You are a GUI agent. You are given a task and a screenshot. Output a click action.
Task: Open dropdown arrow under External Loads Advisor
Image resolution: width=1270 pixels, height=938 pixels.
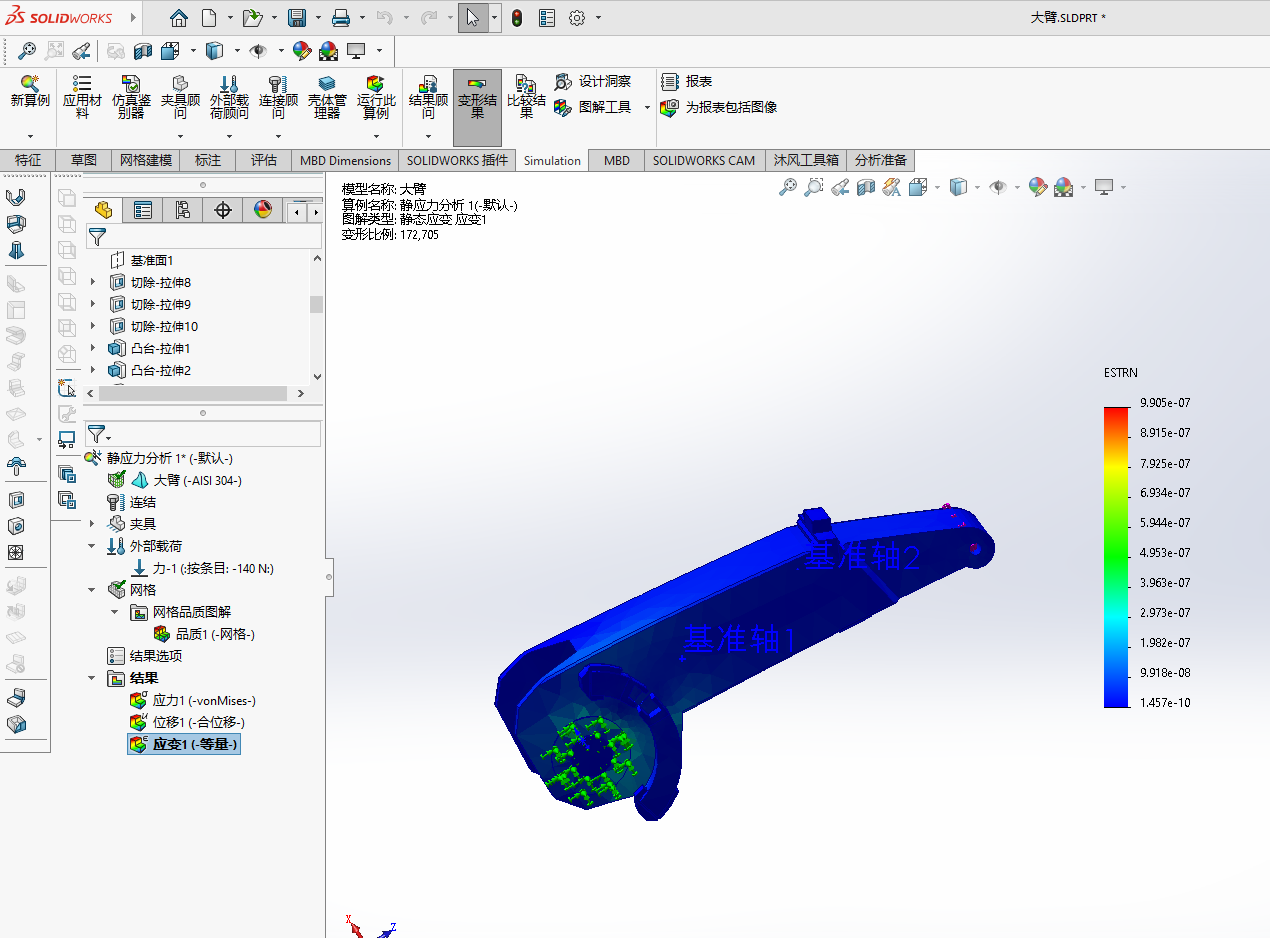(229, 136)
